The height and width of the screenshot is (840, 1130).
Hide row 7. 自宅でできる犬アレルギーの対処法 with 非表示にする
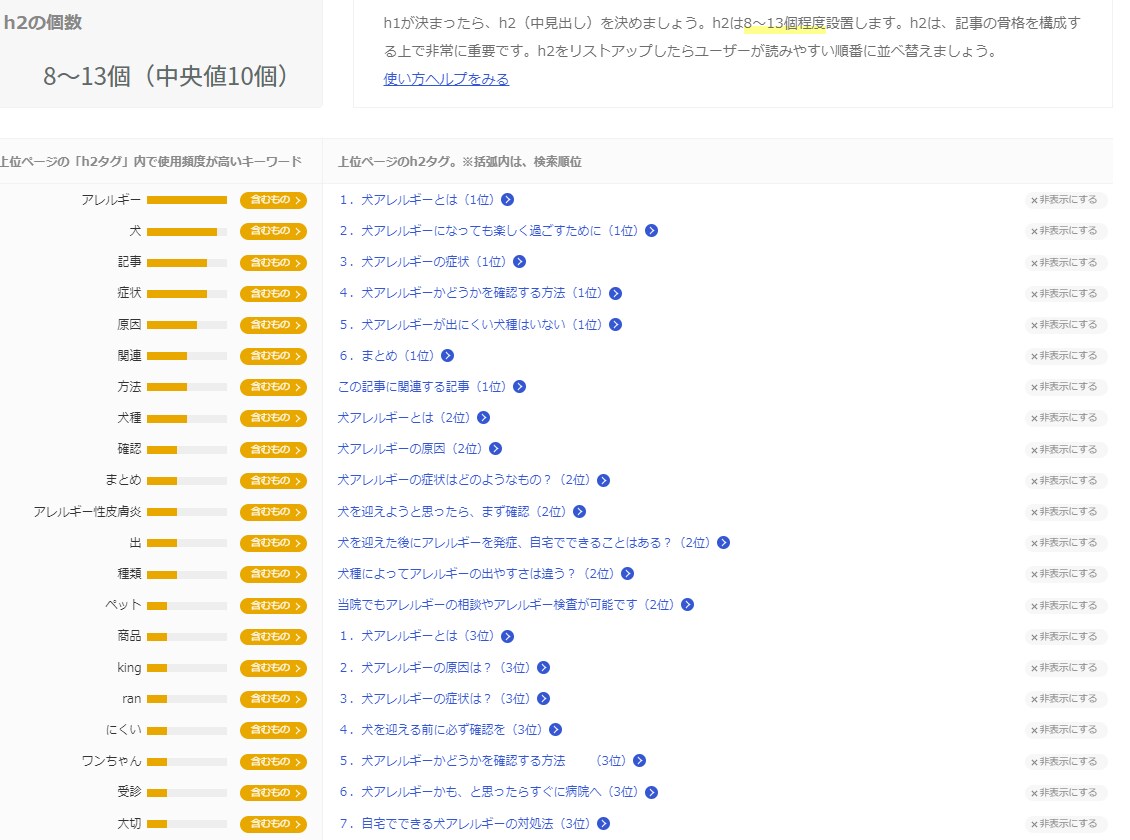(x=1064, y=823)
